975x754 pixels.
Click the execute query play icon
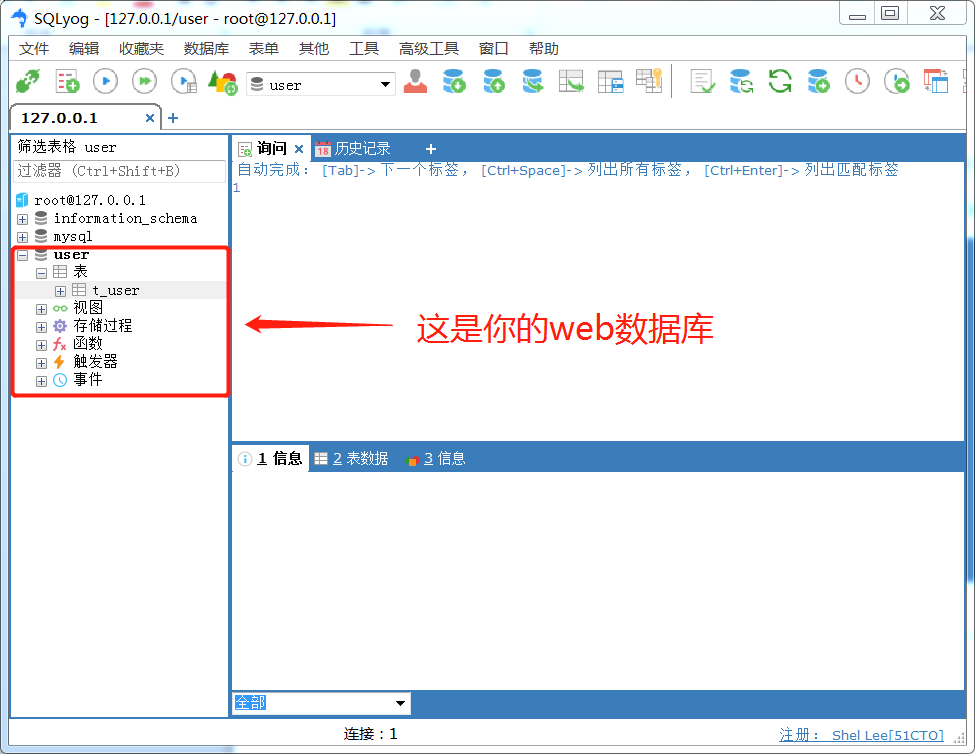click(106, 81)
